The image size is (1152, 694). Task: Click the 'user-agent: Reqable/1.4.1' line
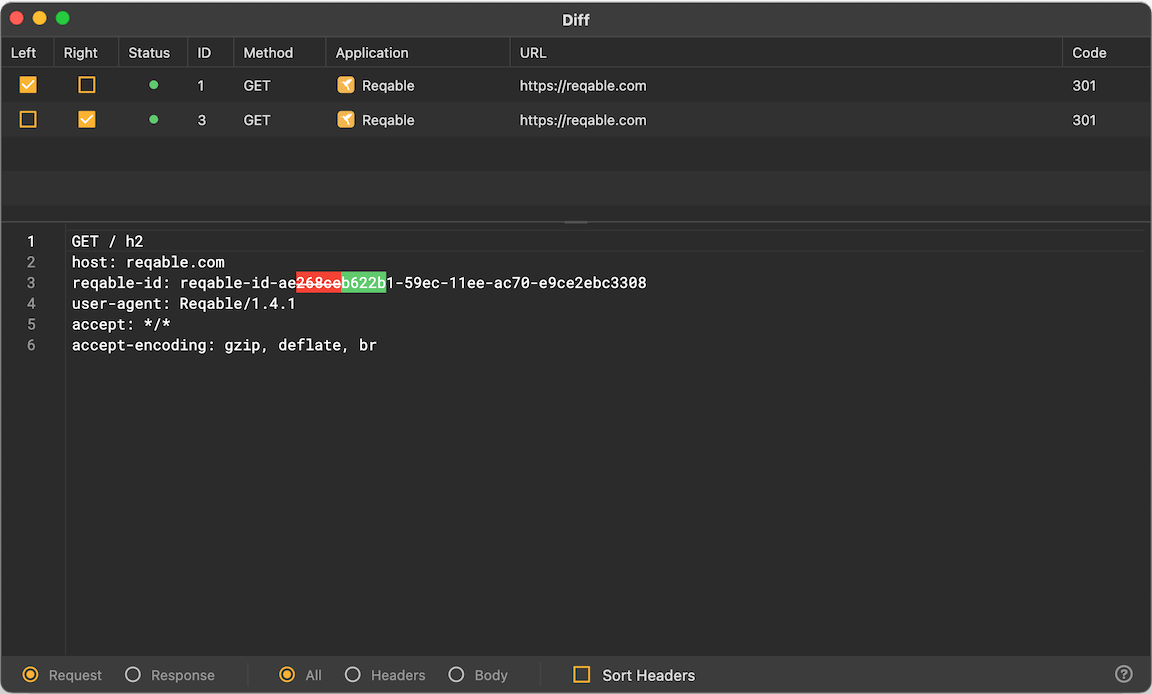tap(184, 303)
